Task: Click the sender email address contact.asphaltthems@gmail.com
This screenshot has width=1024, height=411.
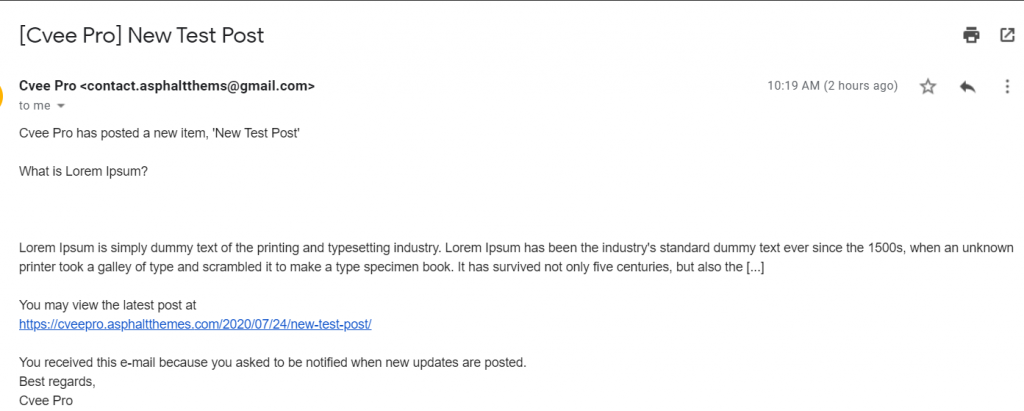Action: click(197, 86)
